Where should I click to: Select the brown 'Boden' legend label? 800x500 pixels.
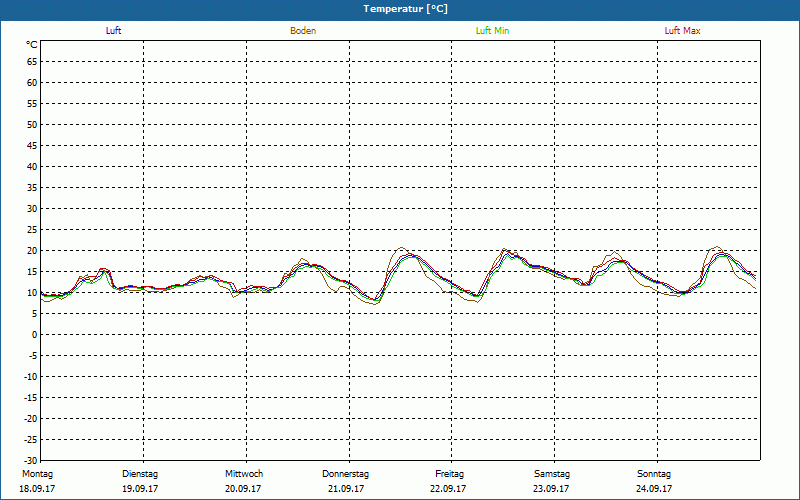[303, 31]
